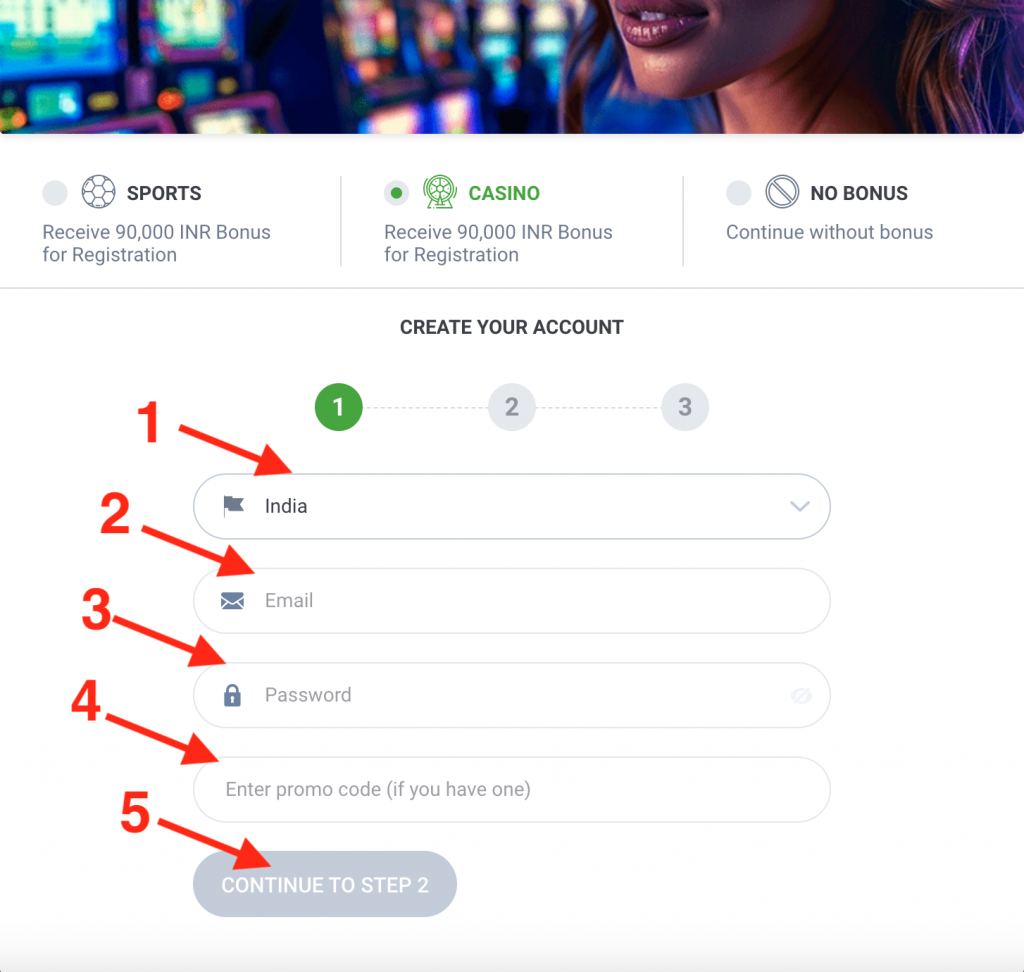Click the padlock icon in the Password field
This screenshot has width=1024, height=972.
(232, 695)
